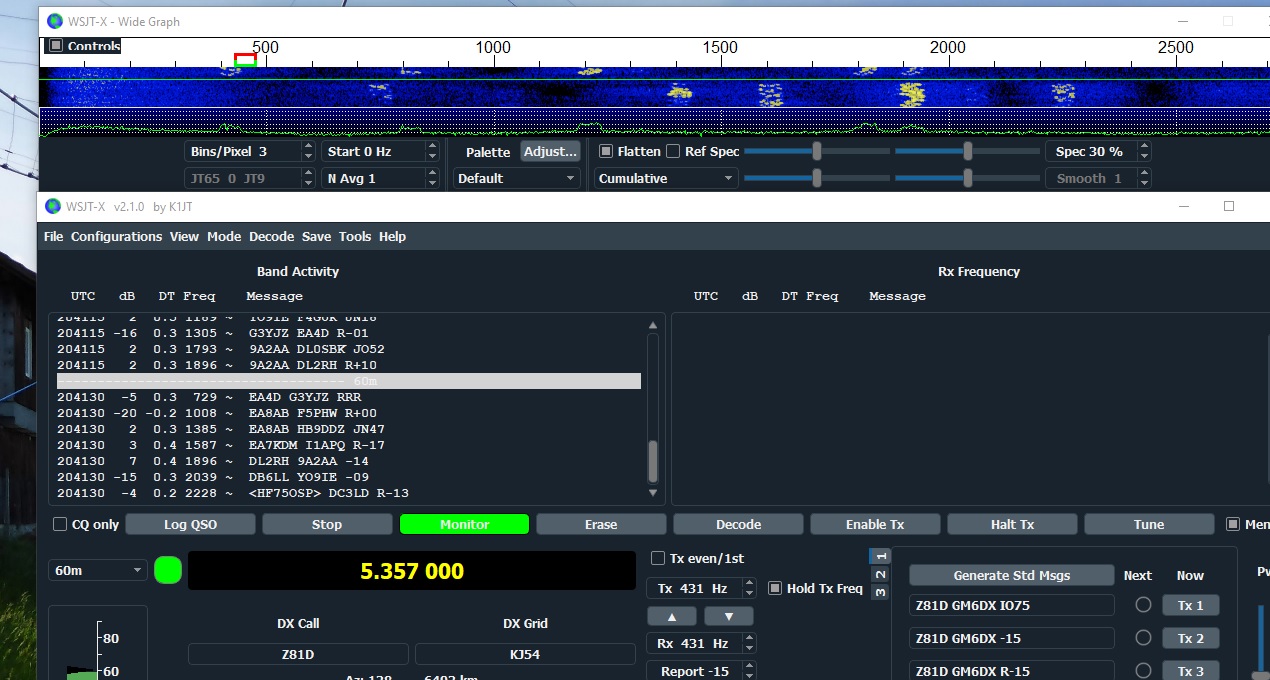Open the Mode menu

(x=224, y=236)
